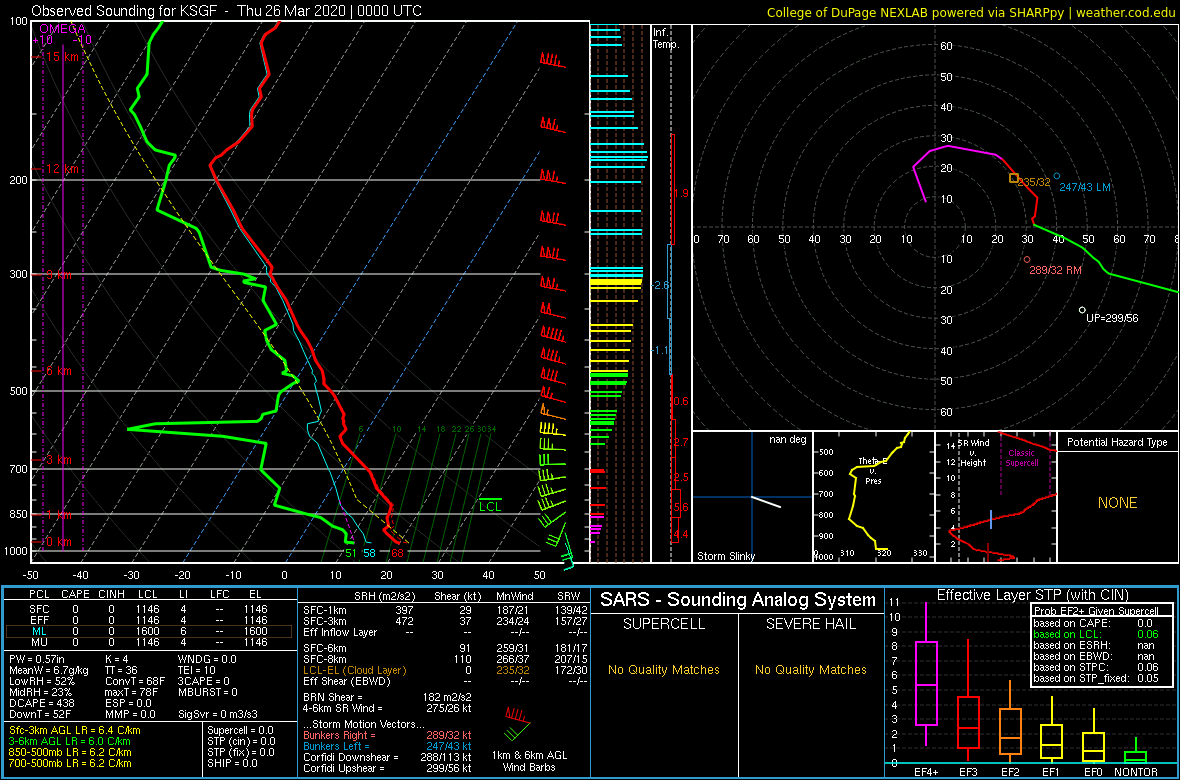Click the surface temperature value 68
This screenshot has height=780, width=1180.
[397, 553]
